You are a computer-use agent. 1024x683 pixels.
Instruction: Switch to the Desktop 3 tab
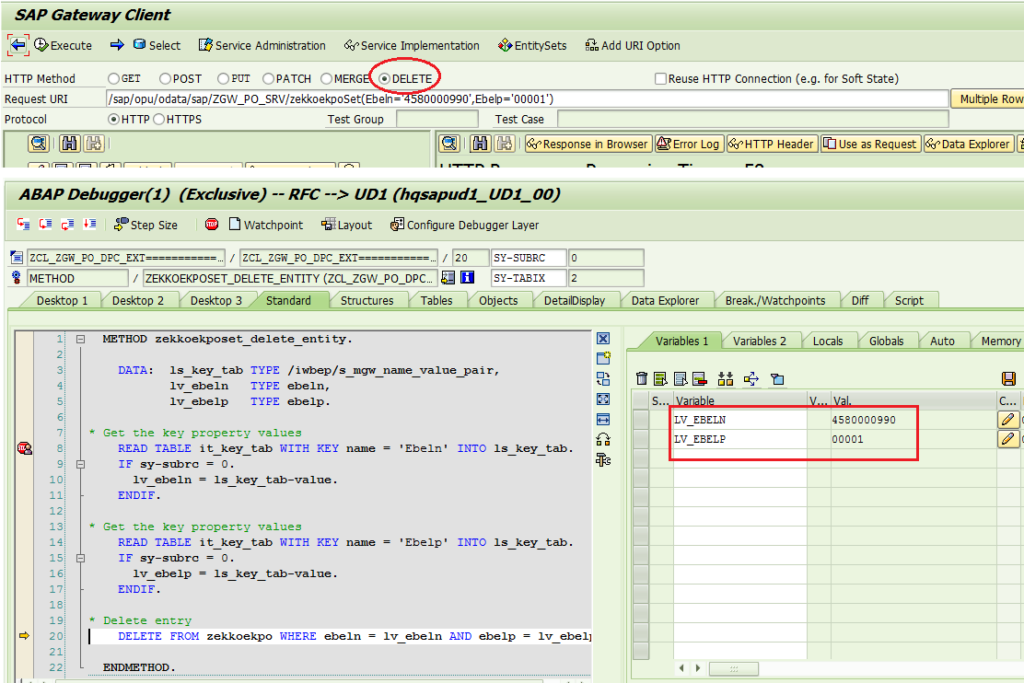point(216,300)
